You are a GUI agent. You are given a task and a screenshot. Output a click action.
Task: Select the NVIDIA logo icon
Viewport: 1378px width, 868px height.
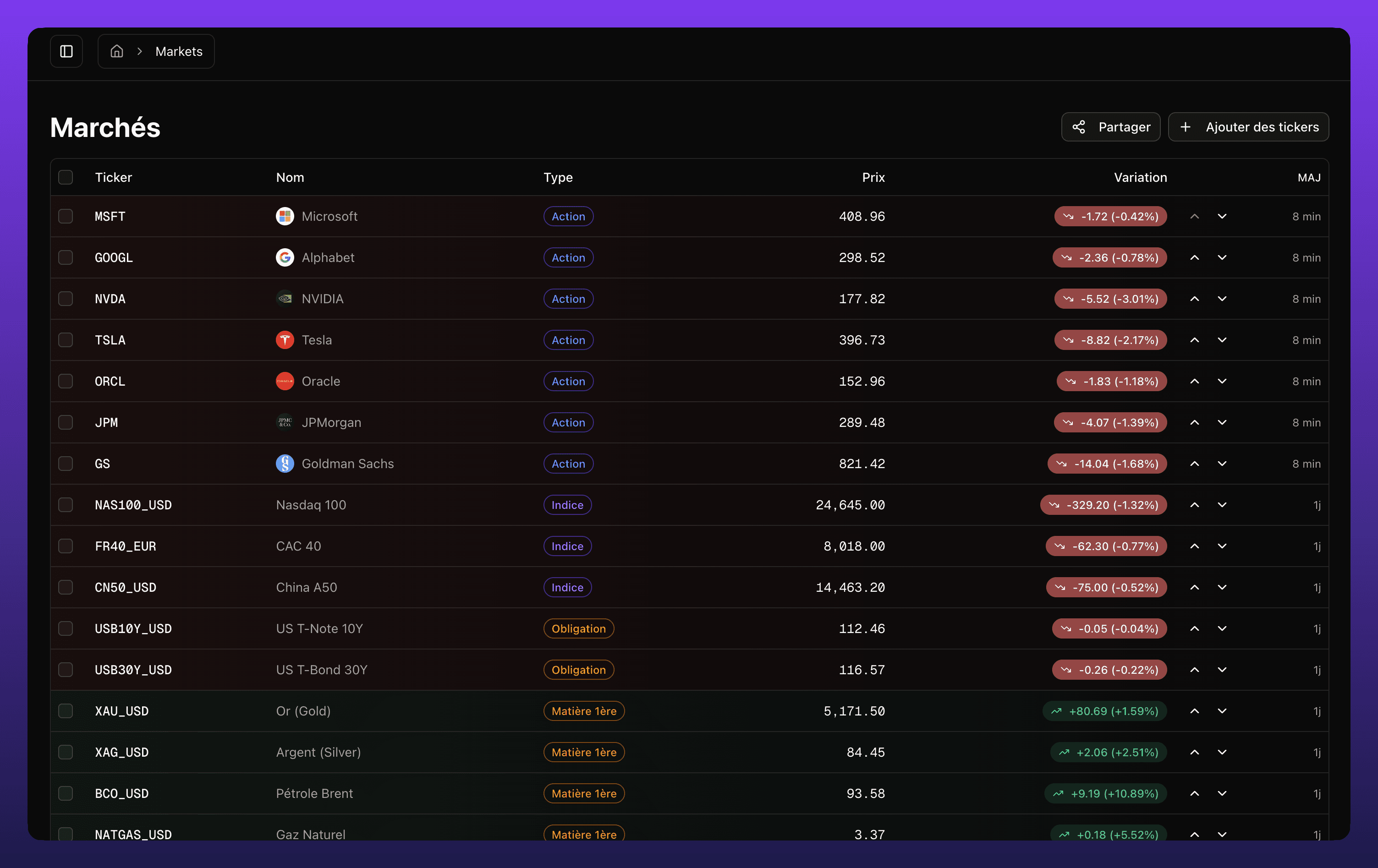[x=285, y=299]
